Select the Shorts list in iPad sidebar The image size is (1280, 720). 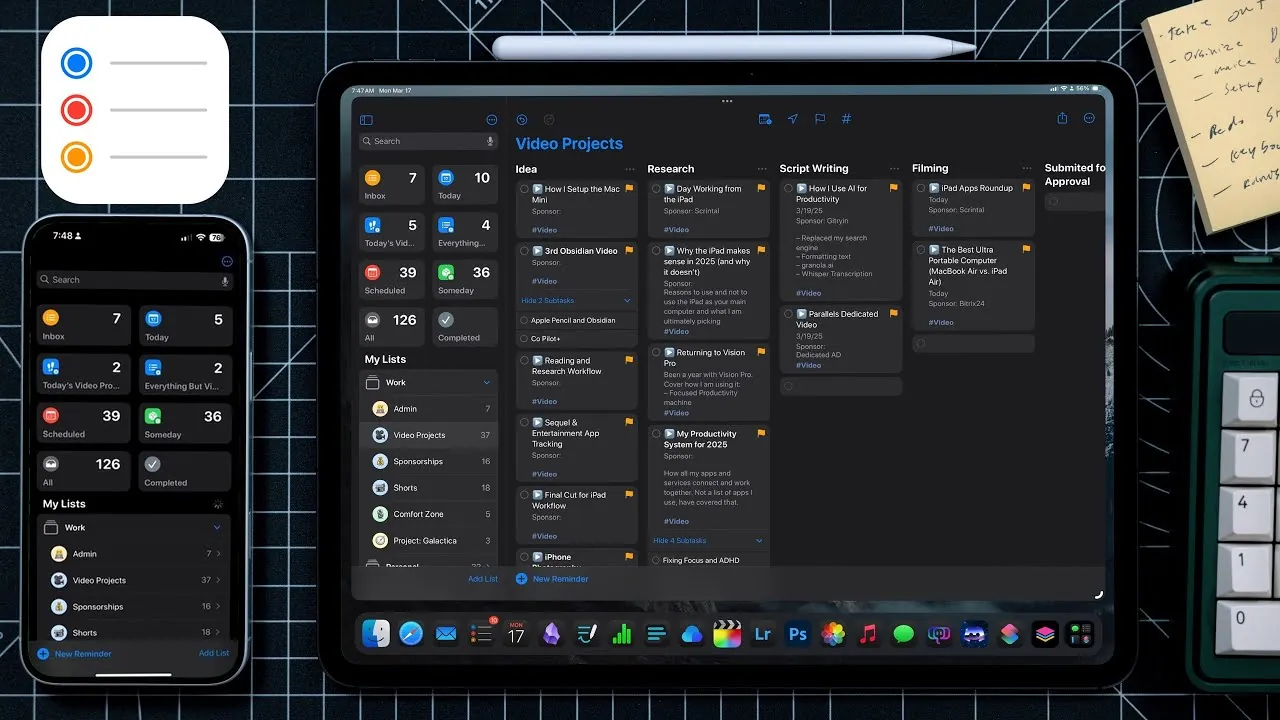[x=429, y=487]
